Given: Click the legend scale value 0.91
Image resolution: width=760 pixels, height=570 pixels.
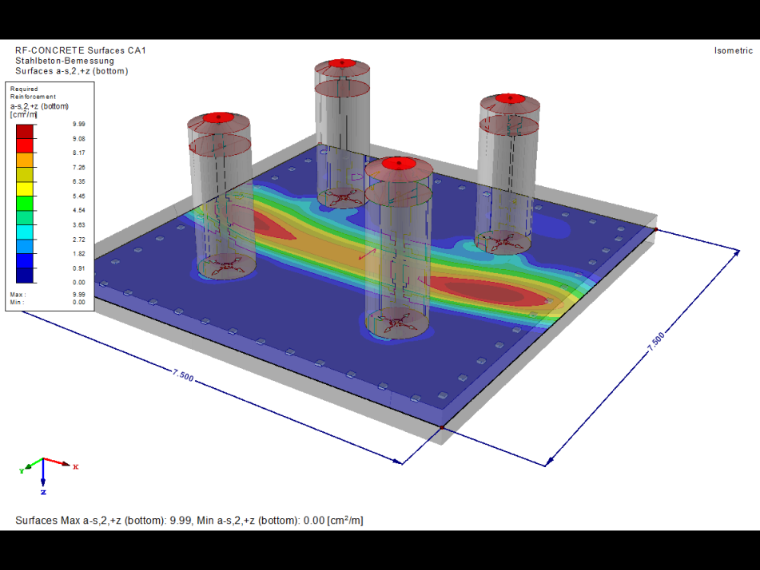Looking at the screenshot, I should coord(79,268).
